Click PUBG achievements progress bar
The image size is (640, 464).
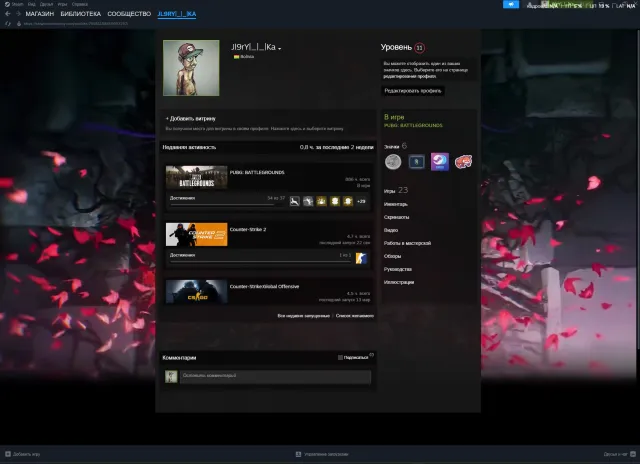coord(227,204)
